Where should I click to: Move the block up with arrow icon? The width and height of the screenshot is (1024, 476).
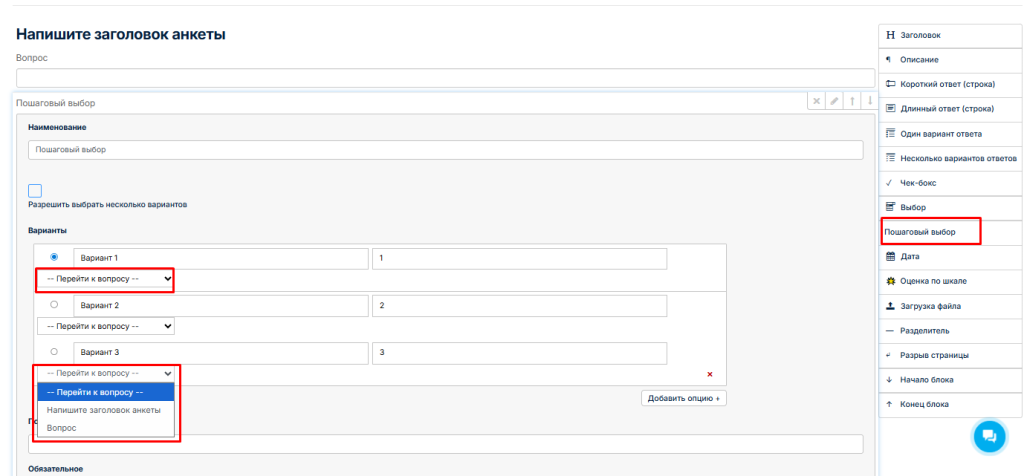pyautogui.click(x=852, y=101)
